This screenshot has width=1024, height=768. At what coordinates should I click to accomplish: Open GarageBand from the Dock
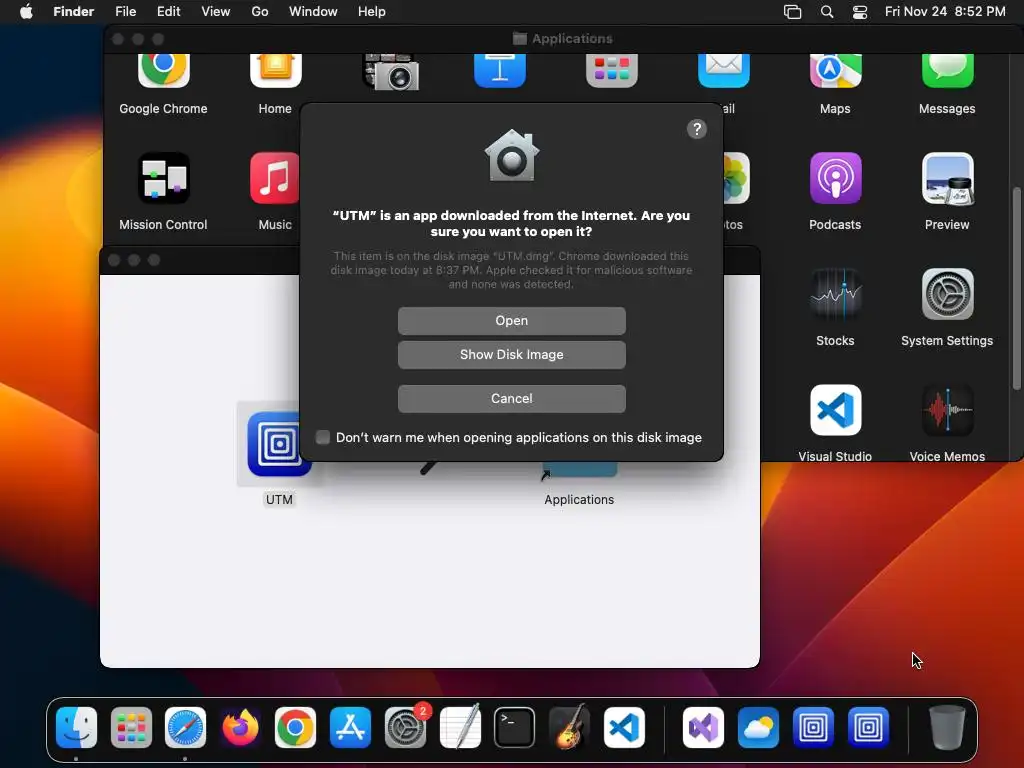[569, 726]
